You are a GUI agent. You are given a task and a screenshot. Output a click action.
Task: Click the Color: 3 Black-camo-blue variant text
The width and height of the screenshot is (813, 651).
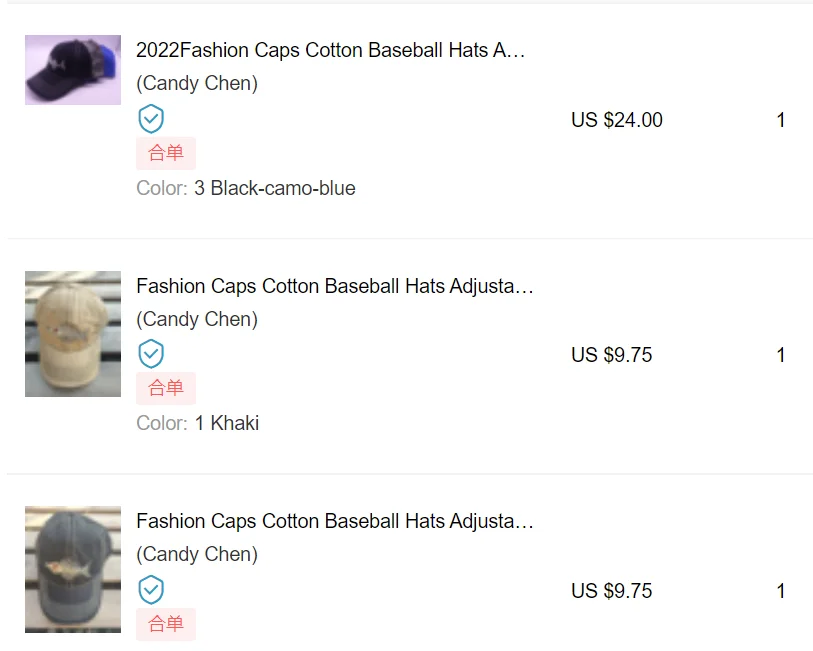246,188
